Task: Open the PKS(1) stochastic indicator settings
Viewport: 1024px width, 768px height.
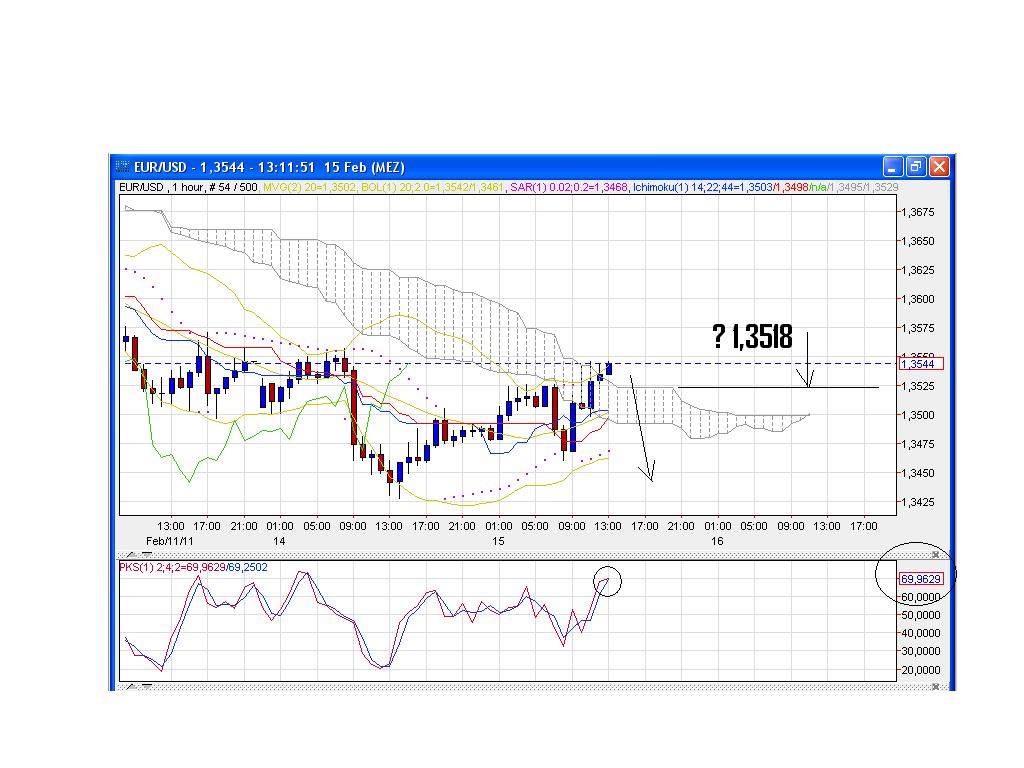Action: click(x=135, y=566)
